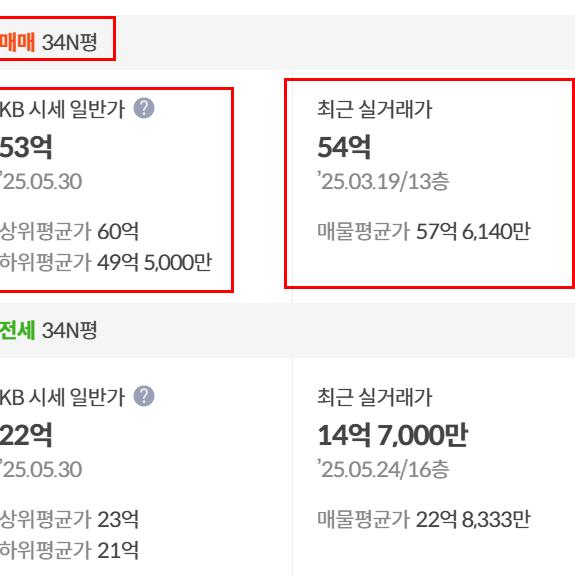This screenshot has width=575, height=575.
Task: Select the KB 시세 일반가 label under 매매
Action: click(62, 109)
